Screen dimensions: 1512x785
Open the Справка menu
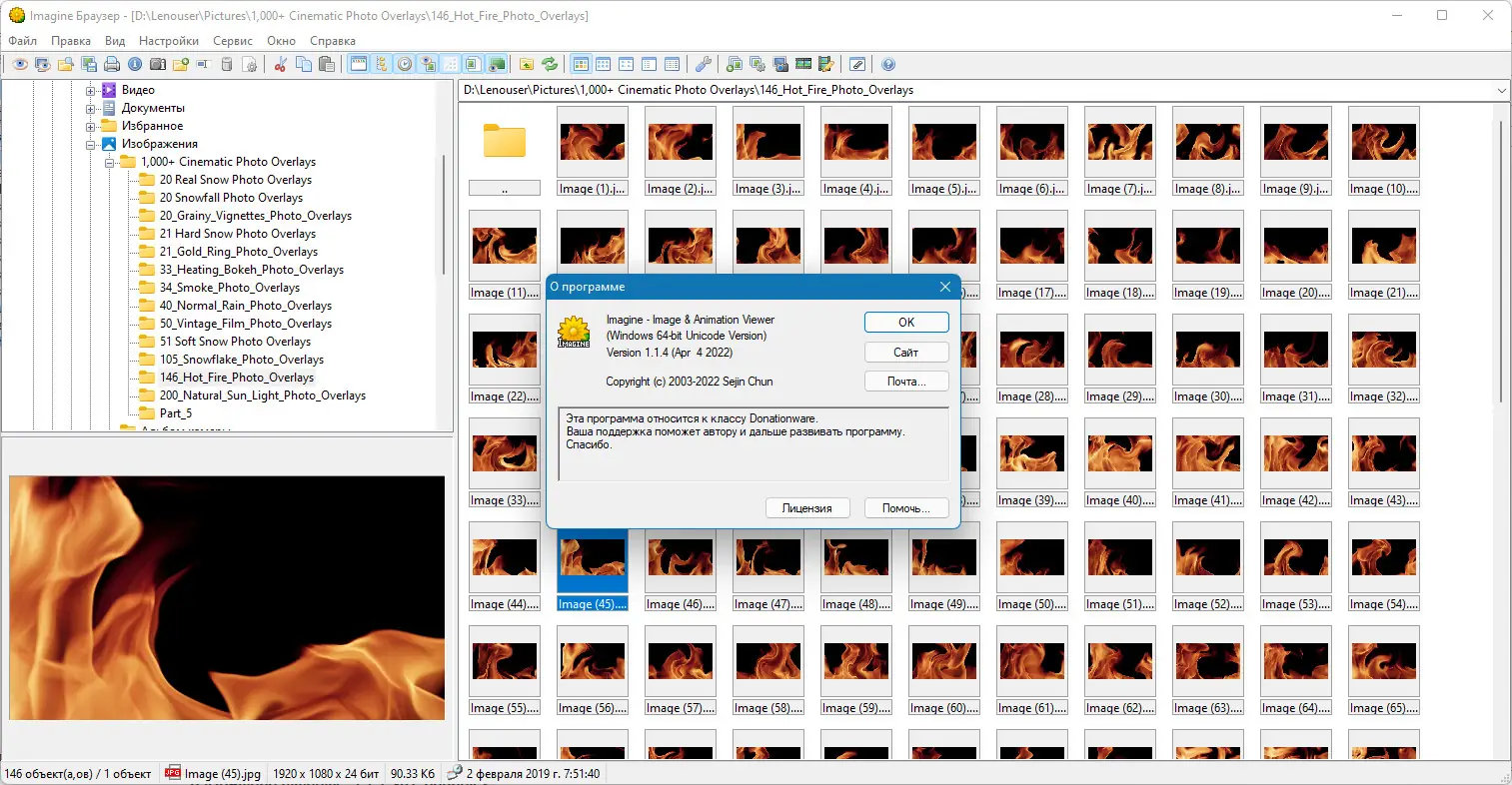333,41
